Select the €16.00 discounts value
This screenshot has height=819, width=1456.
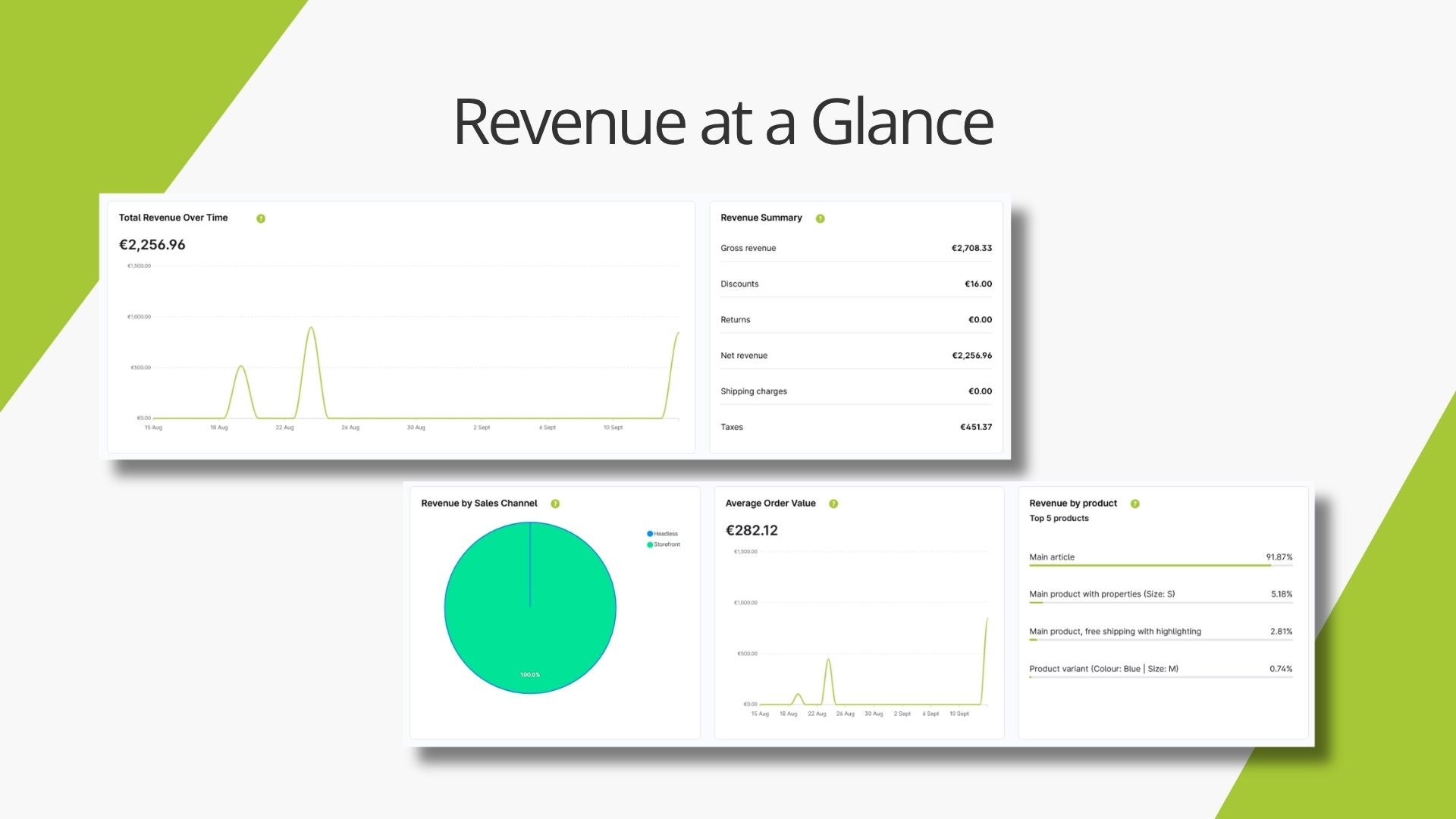click(x=978, y=284)
